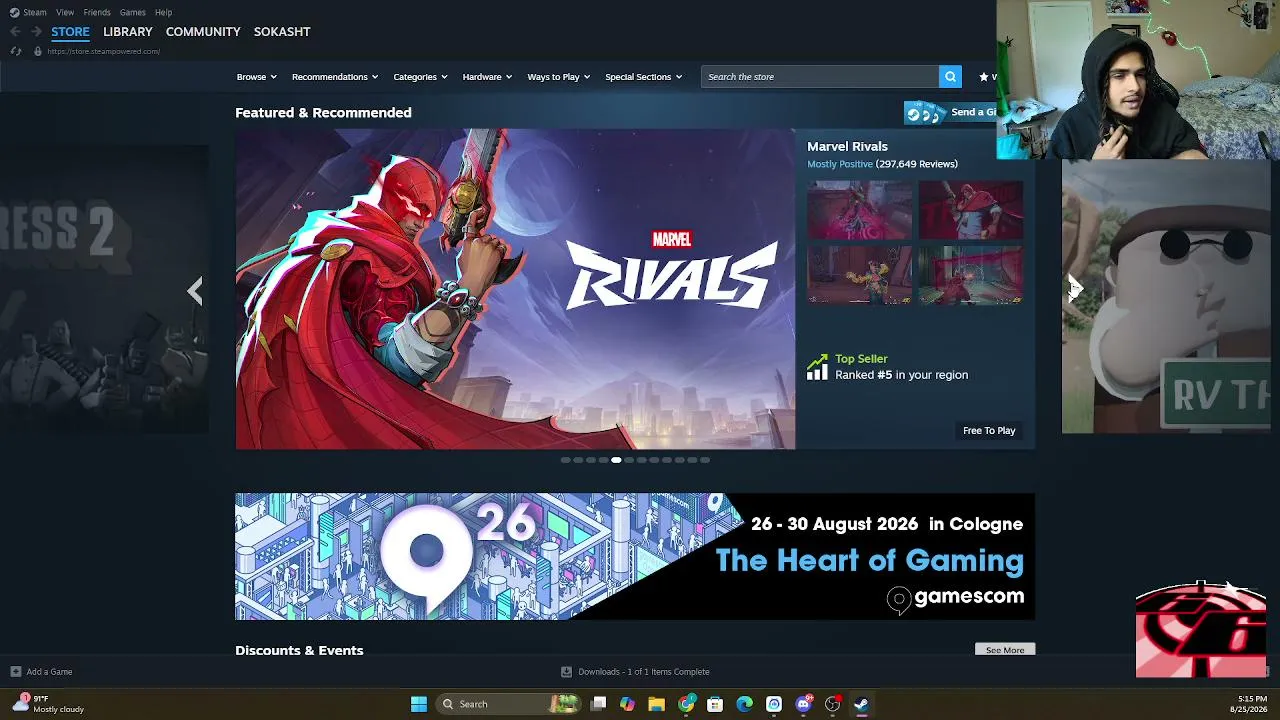The image size is (1280, 720).
Task: Open the Categories dropdown
Action: 420,77
